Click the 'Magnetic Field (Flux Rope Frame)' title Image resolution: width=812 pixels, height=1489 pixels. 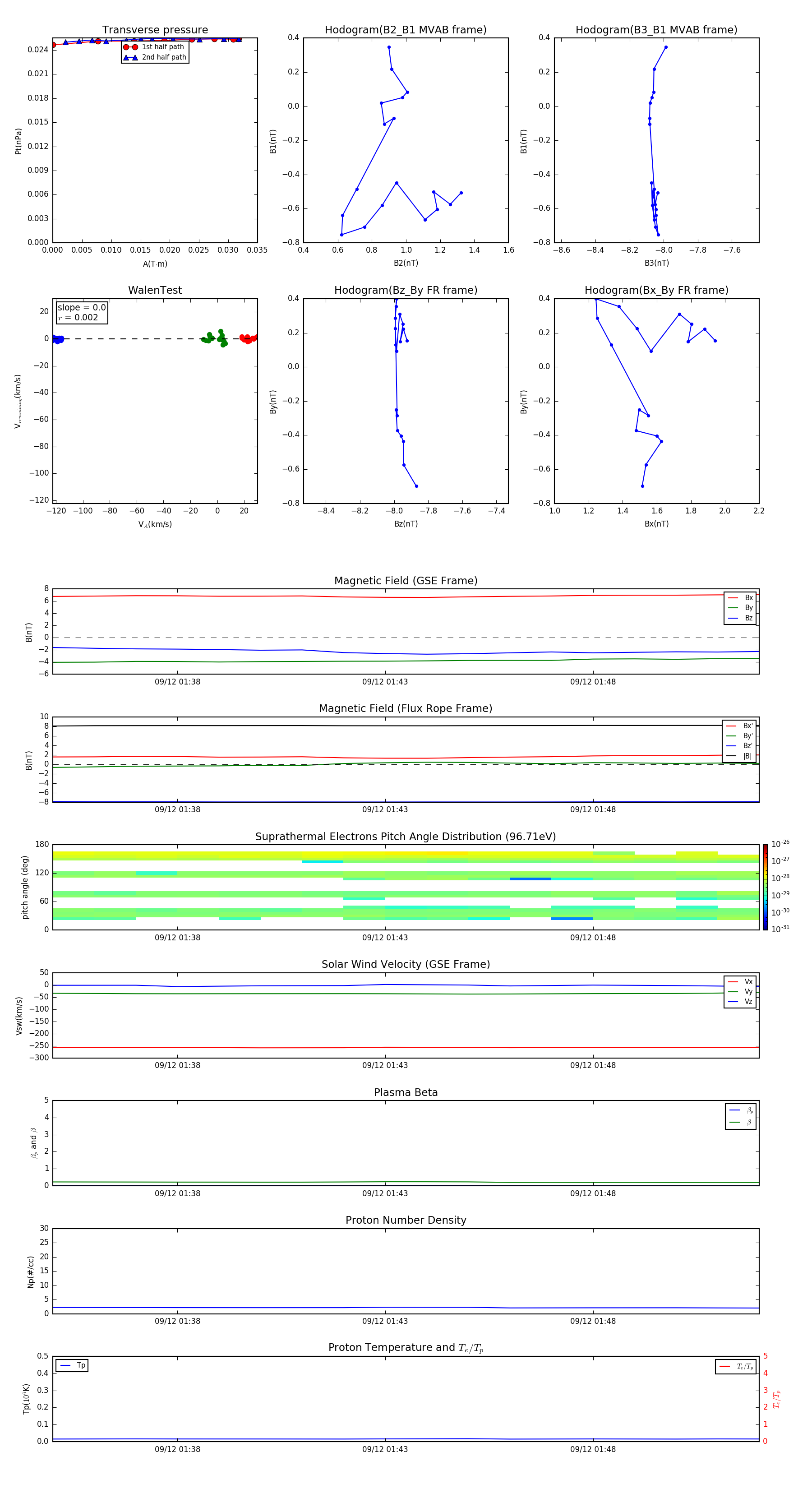[406, 709]
